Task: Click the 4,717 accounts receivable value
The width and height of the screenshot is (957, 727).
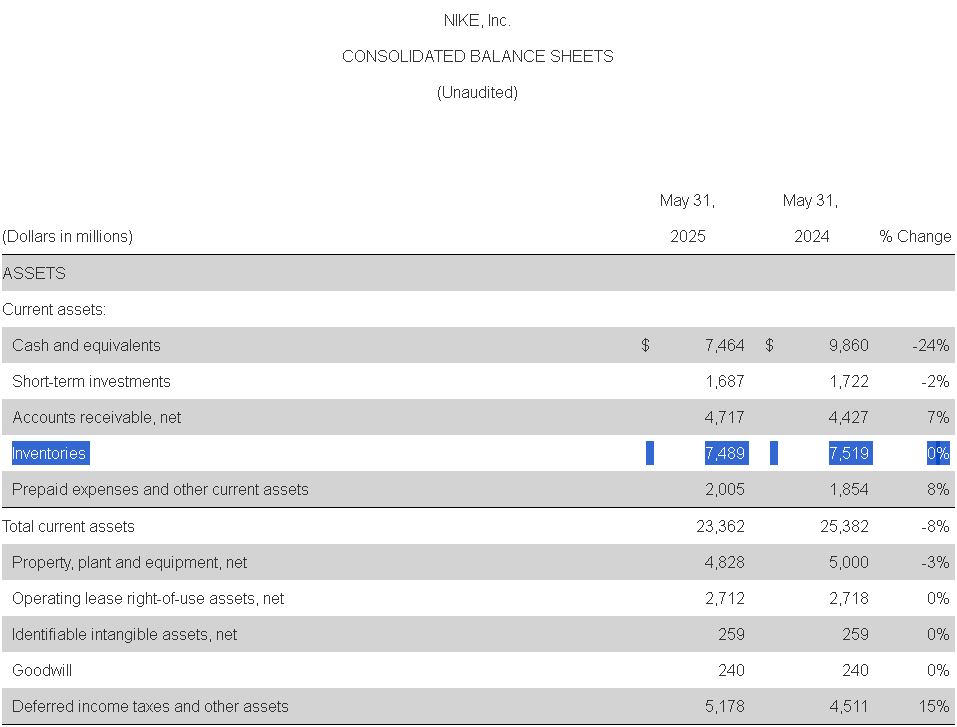Action: (724, 418)
